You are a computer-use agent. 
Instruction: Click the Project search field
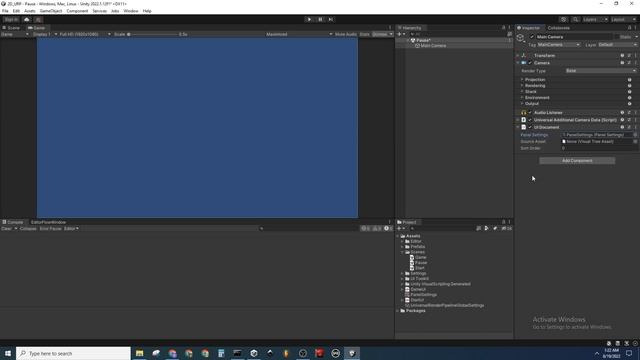[441, 229]
